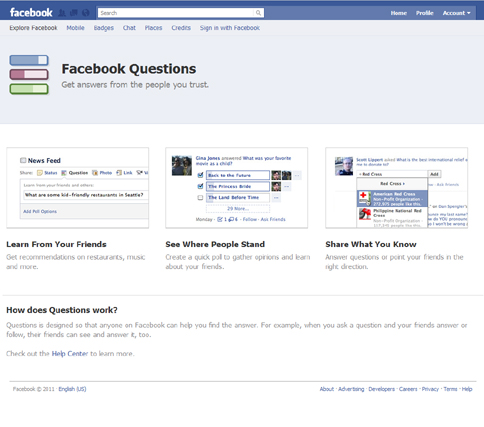Open friend requests icon in header

[62, 13]
